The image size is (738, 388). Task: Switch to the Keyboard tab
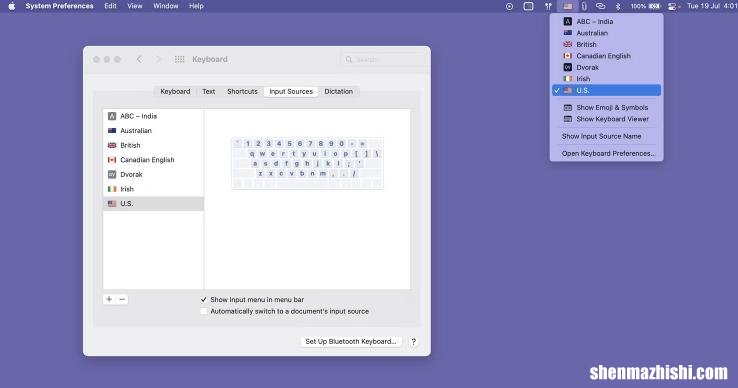pyautogui.click(x=175, y=91)
